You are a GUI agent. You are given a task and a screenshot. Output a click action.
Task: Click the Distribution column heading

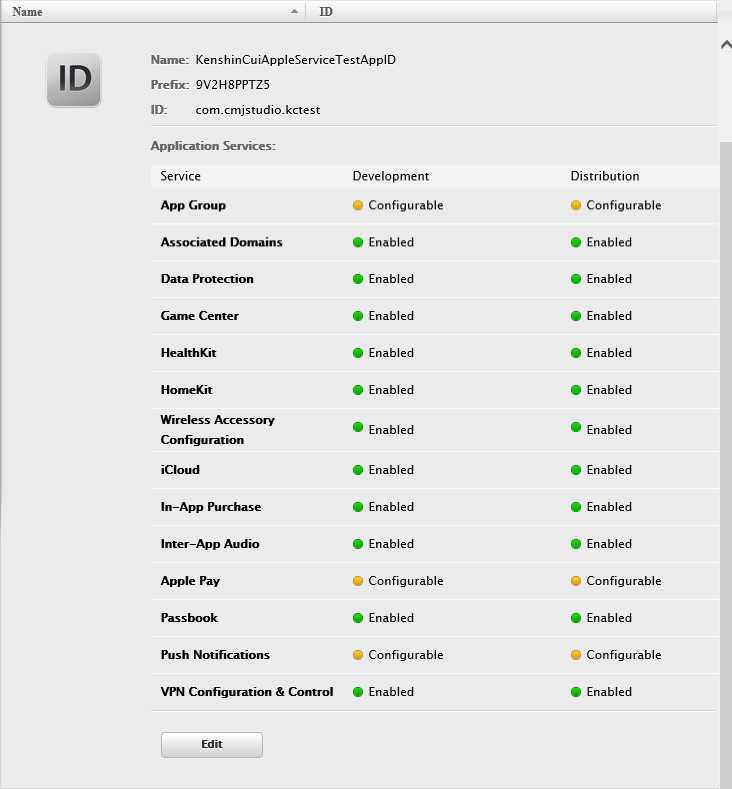coord(605,176)
